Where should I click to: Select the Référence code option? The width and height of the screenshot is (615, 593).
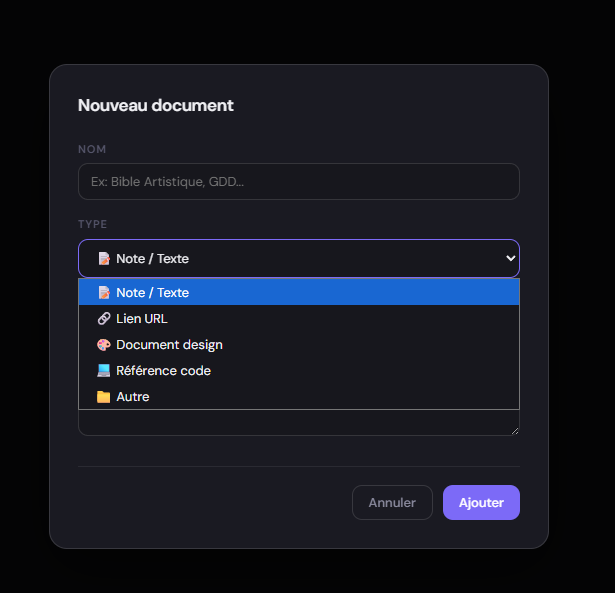pos(299,370)
